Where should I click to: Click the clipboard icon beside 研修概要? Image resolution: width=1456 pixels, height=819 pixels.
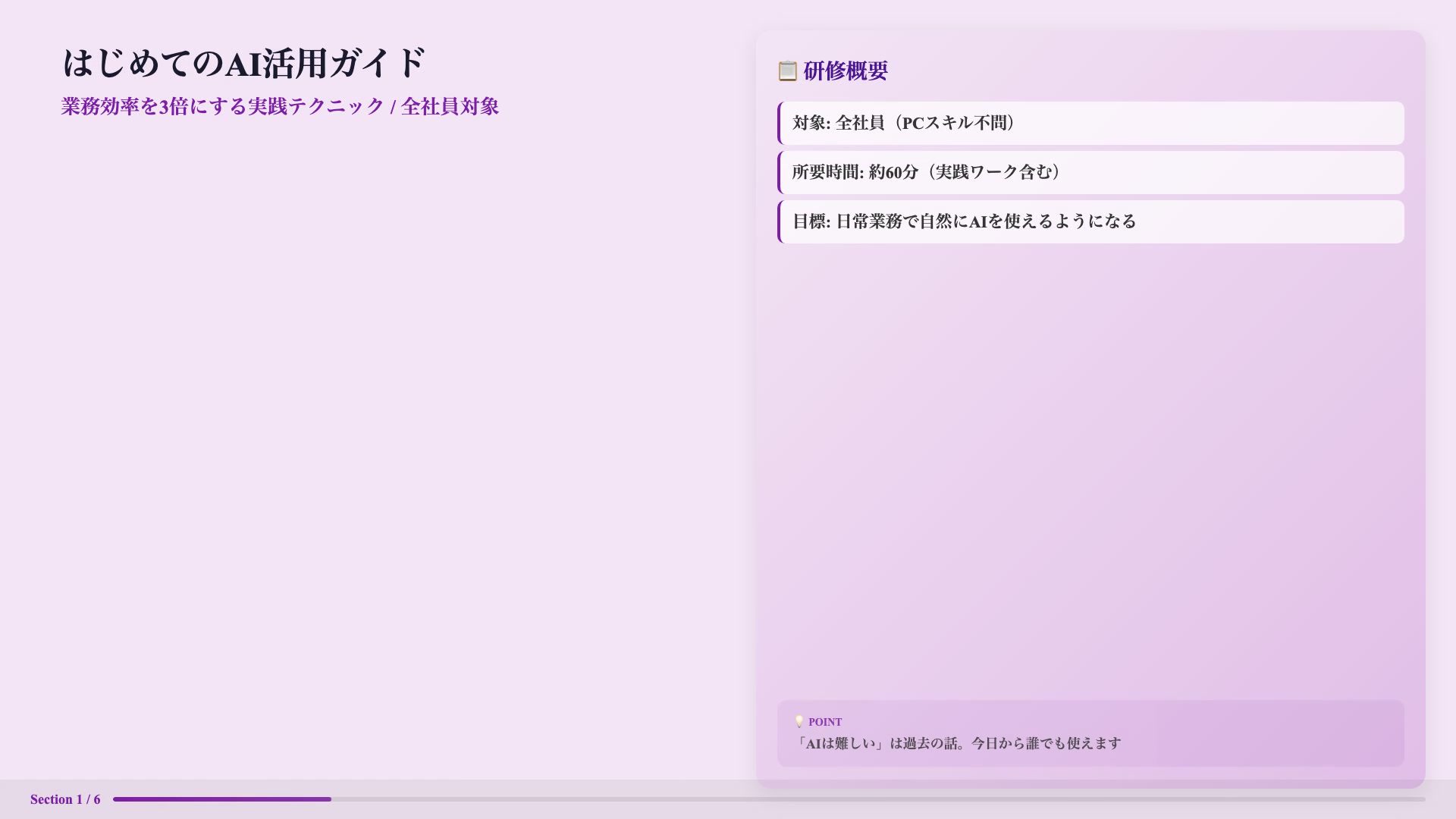(x=786, y=71)
